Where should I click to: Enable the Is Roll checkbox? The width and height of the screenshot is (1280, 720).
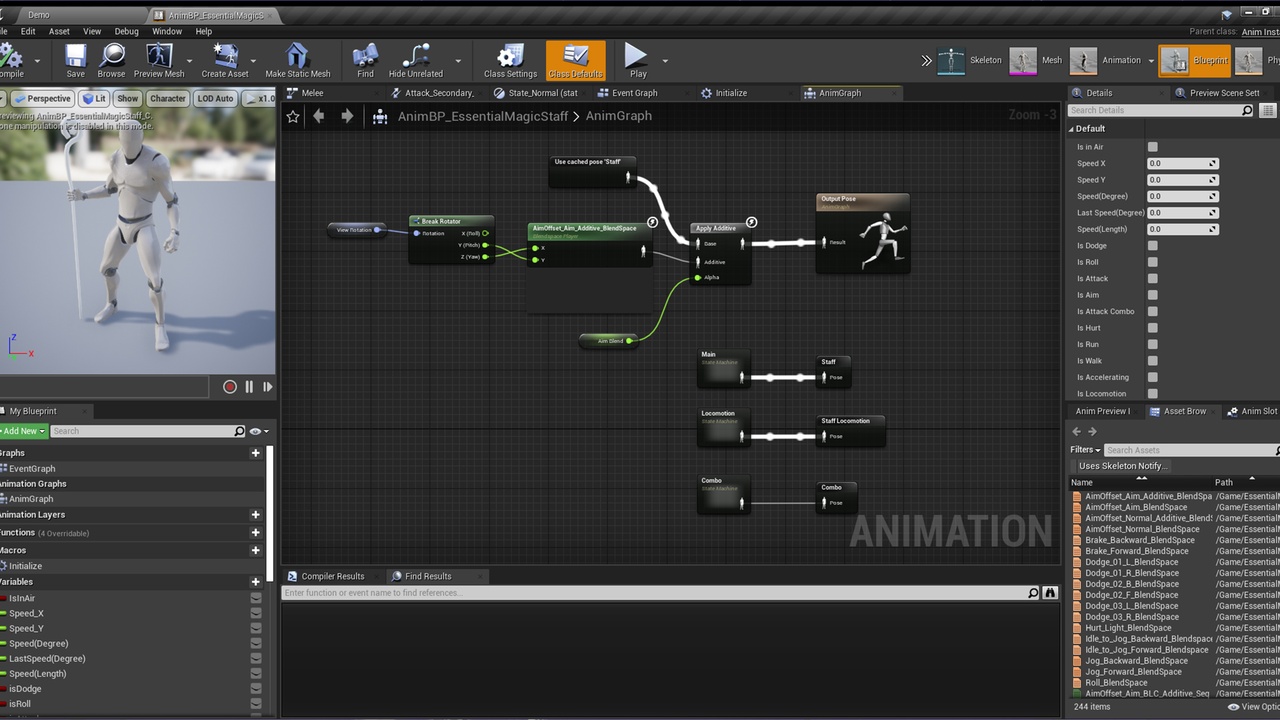pos(1152,262)
